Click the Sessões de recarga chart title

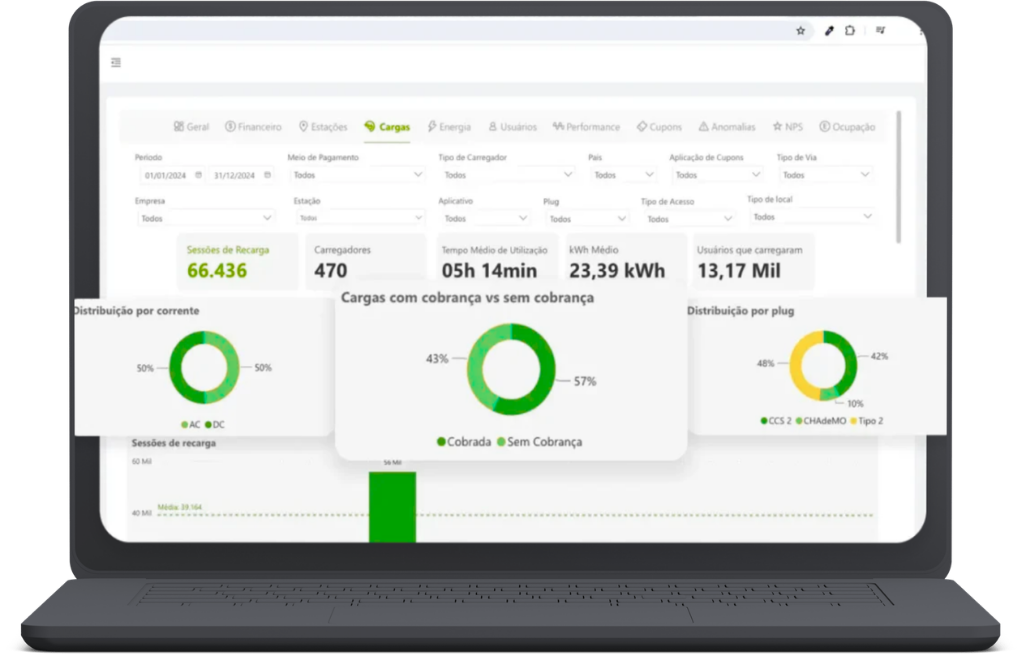tap(173, 443)
